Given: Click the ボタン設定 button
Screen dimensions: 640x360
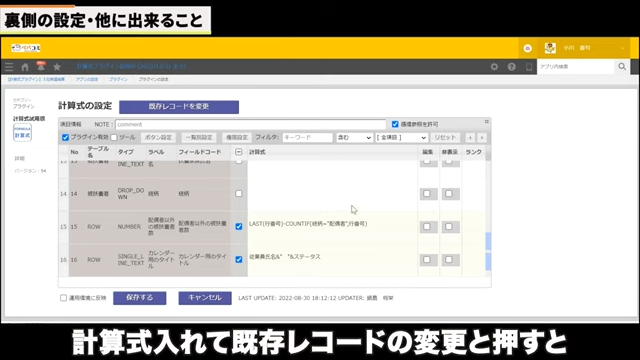Looking at the screenshot, I should [x=158, y=138].
